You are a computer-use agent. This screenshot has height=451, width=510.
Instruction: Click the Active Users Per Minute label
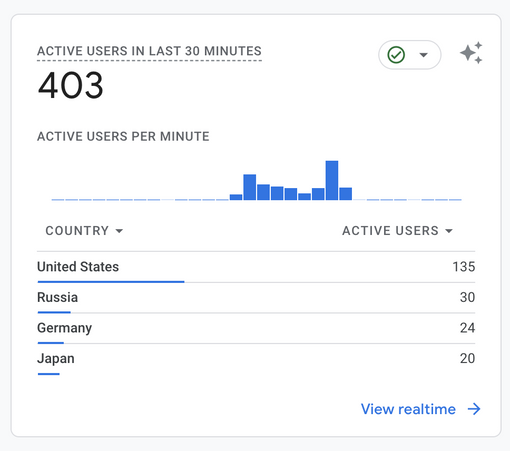pos(123,136)
